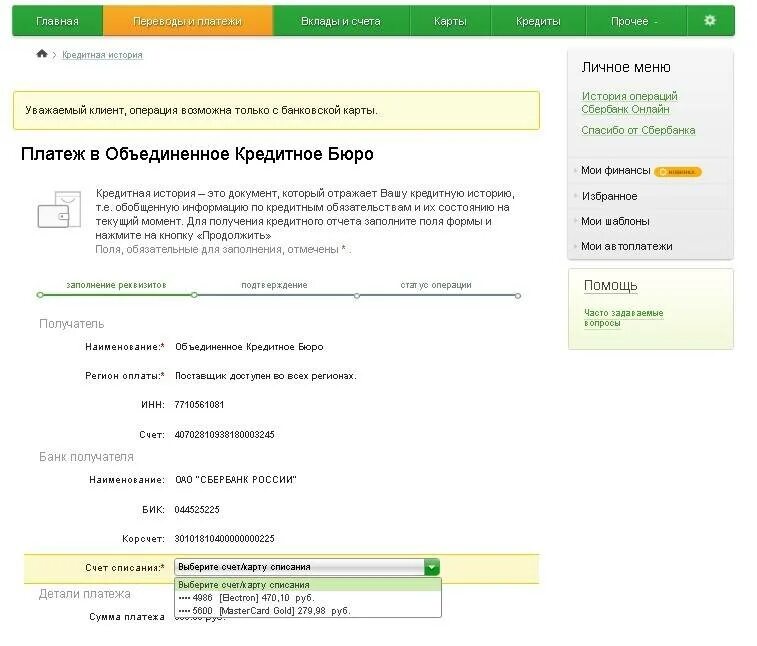Click the account number 40702810938180003245
This screenshot has height=646, width=757.
pyautogui.click(x=224, y=435)
